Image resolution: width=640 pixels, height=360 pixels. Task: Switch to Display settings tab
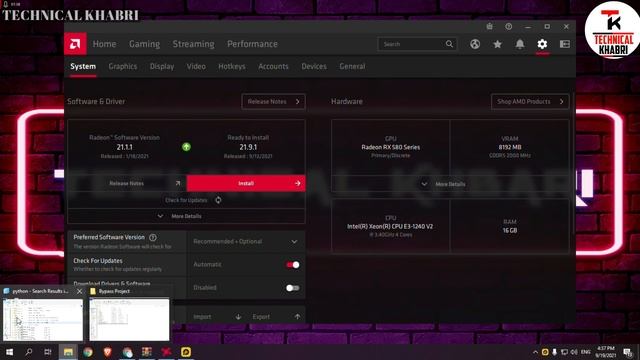[162, 66]
